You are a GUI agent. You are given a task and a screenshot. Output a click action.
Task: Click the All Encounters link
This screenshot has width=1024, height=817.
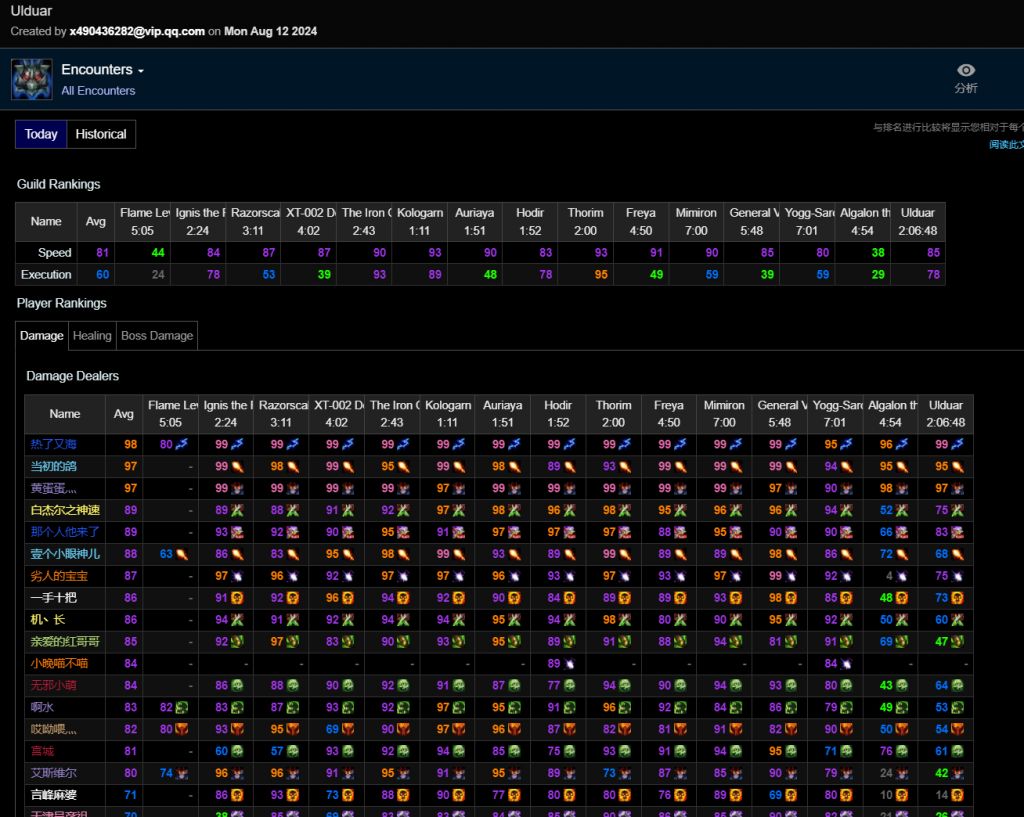98,91
